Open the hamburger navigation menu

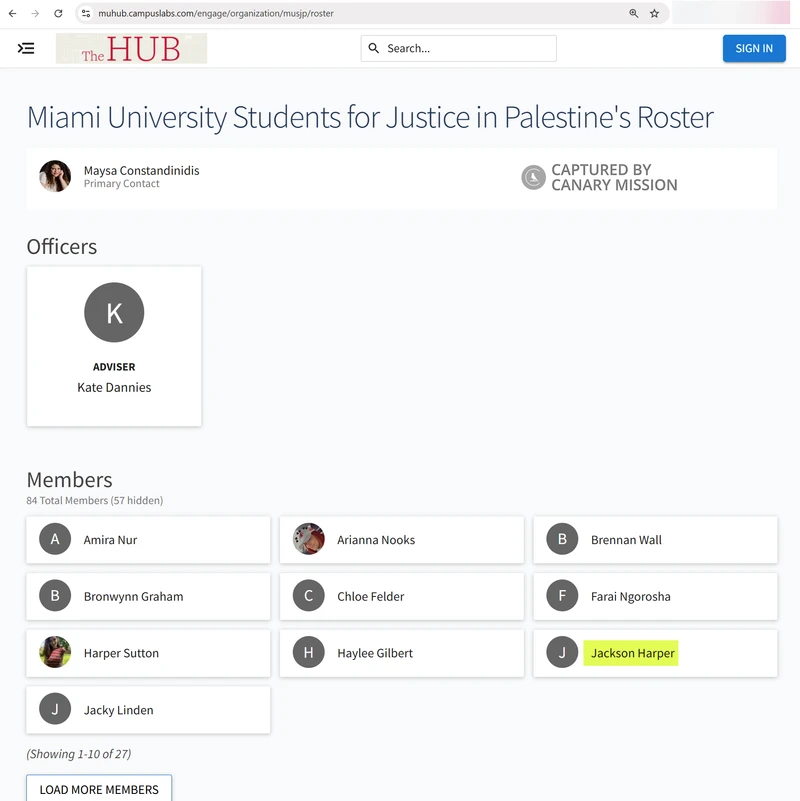coord(26,49)
